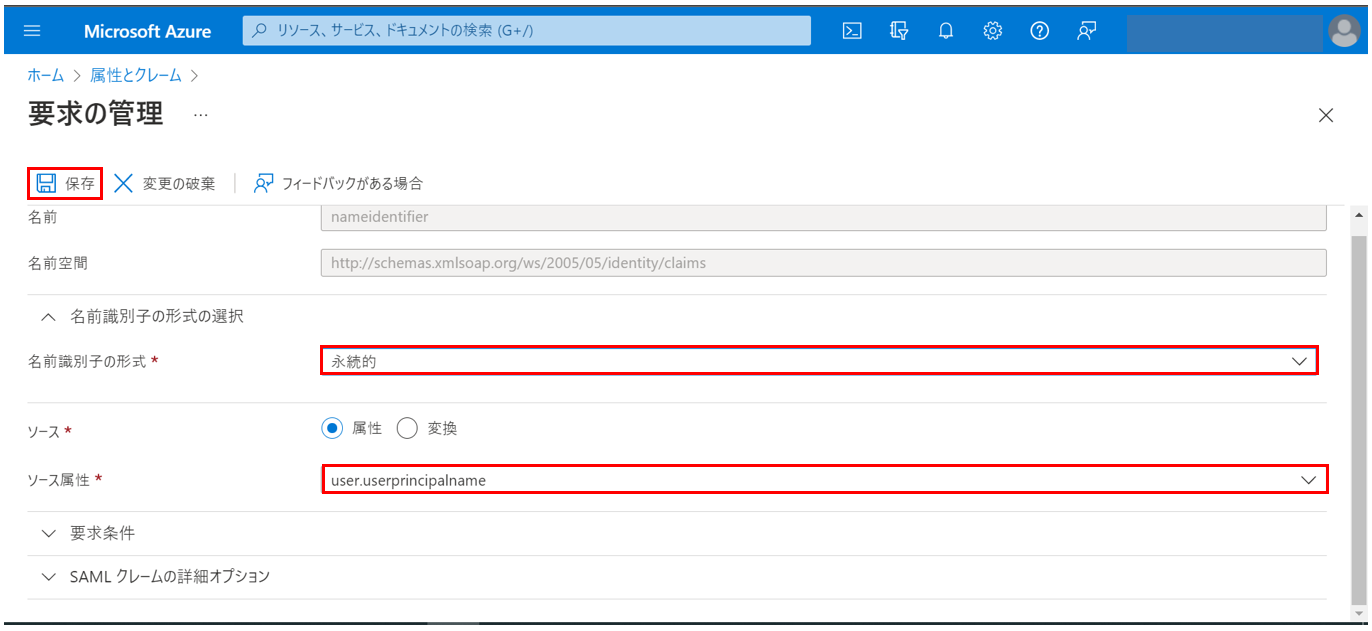Open portal settings gear icon
Viewport: 1372px width, 631px height.
coord(992,31)
